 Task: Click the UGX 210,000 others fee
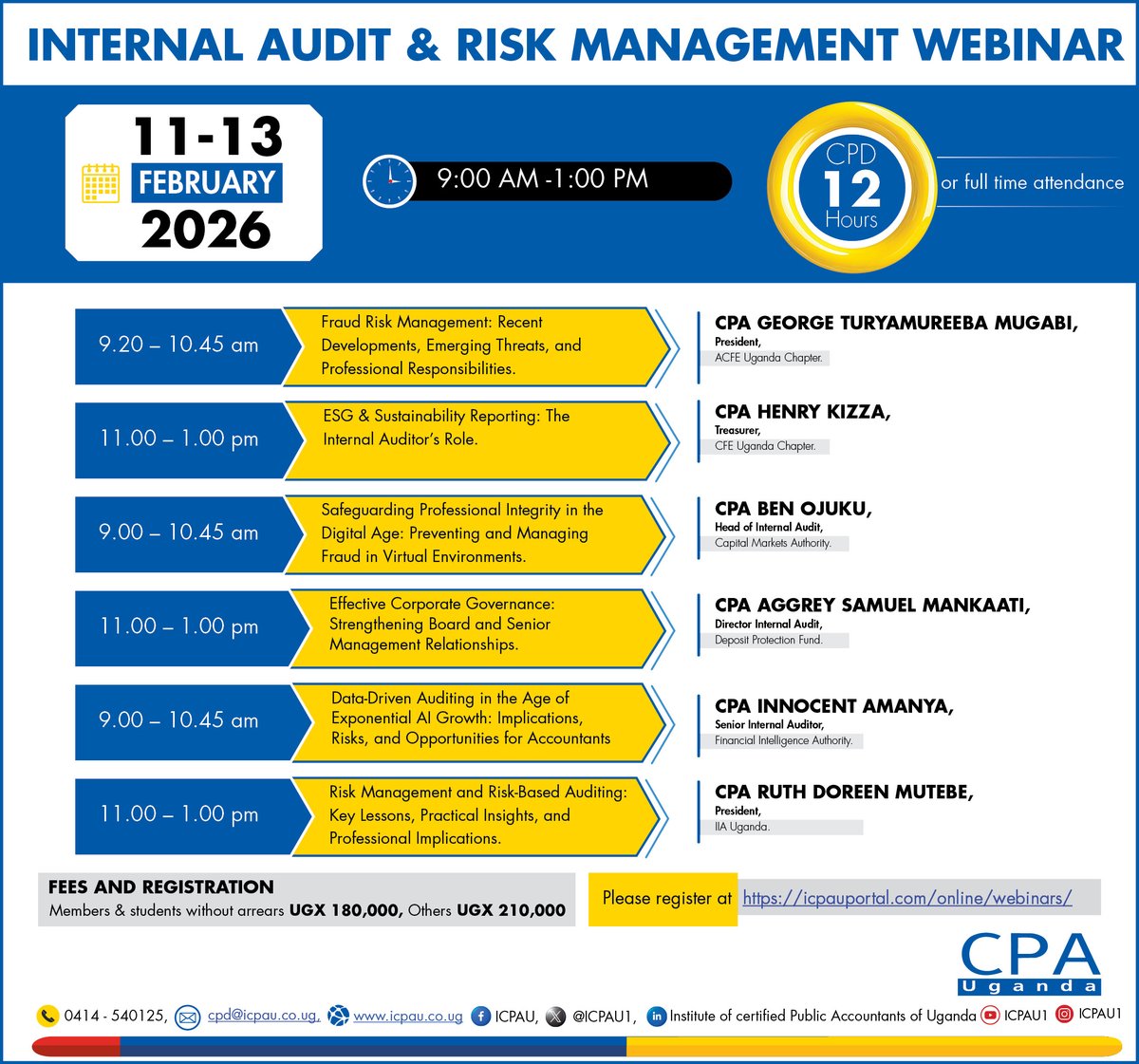pyautogui.click(x=511, y=910)
